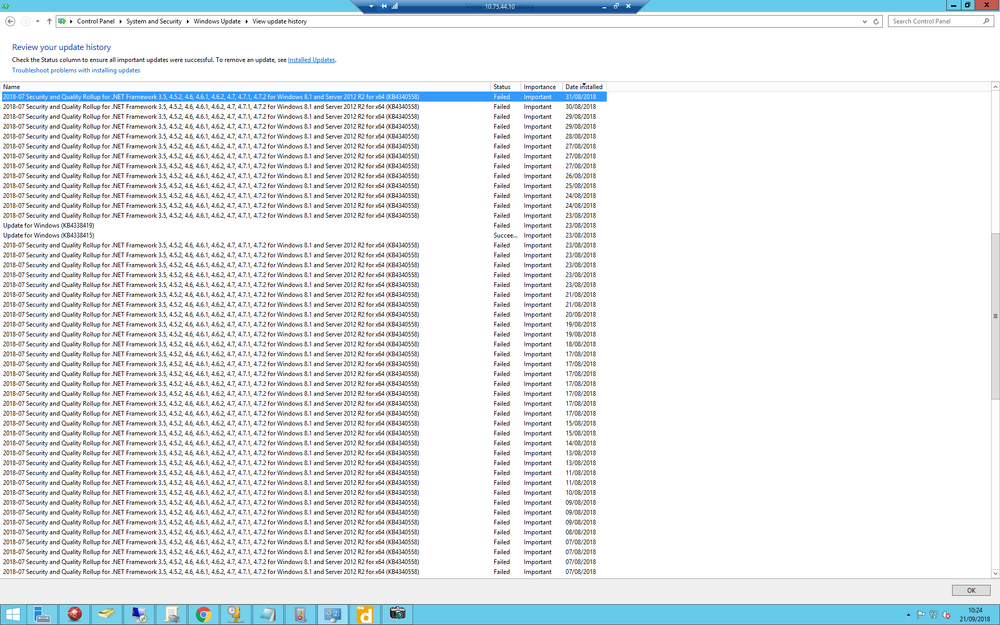Click the vertical scrollbar thumb
The width and height of the screenshot is (1000, 625).
pyautogui.click(x=995, y=316)
